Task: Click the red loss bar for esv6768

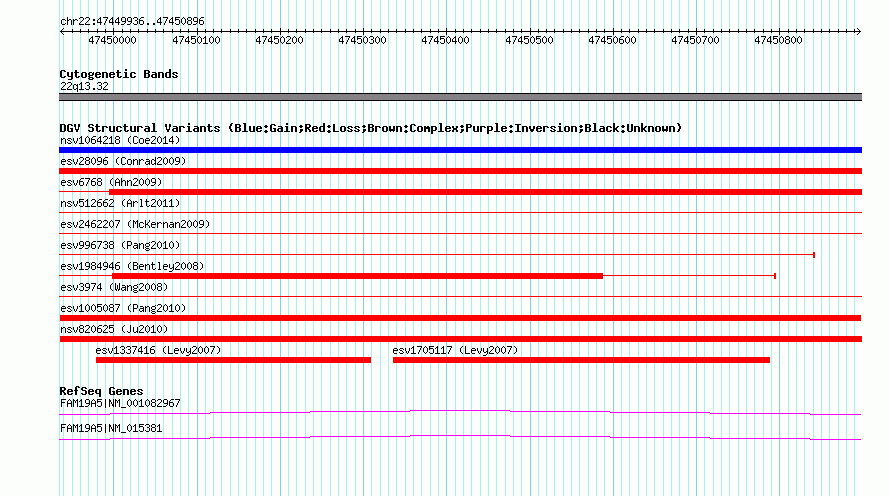Action: (485, 192)
